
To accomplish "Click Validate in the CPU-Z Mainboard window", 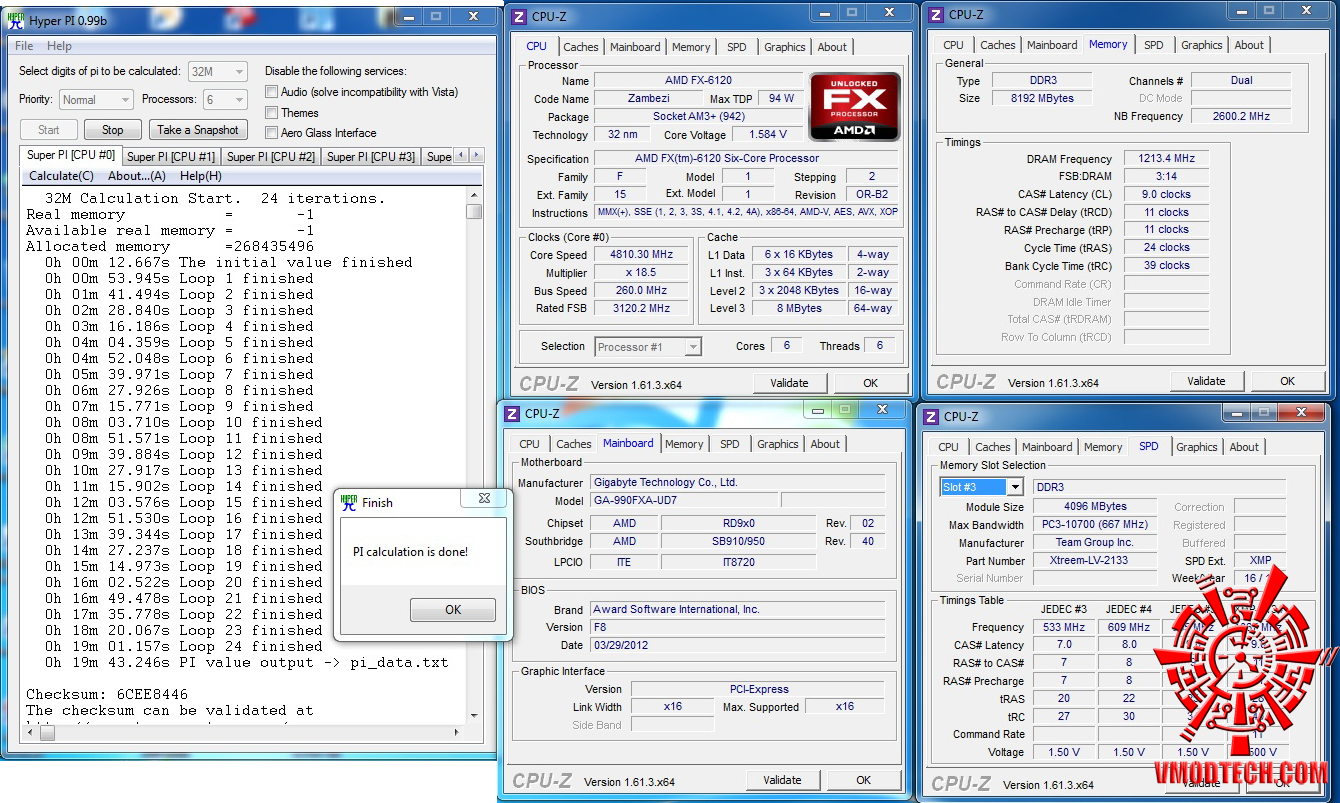I will tap(783, 780).
